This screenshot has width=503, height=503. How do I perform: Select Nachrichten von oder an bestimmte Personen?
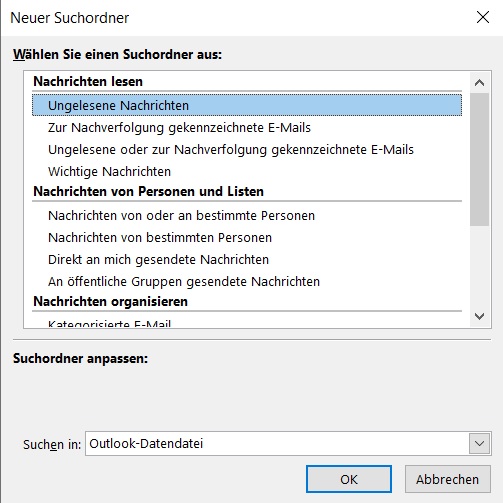tap(247, 216)
